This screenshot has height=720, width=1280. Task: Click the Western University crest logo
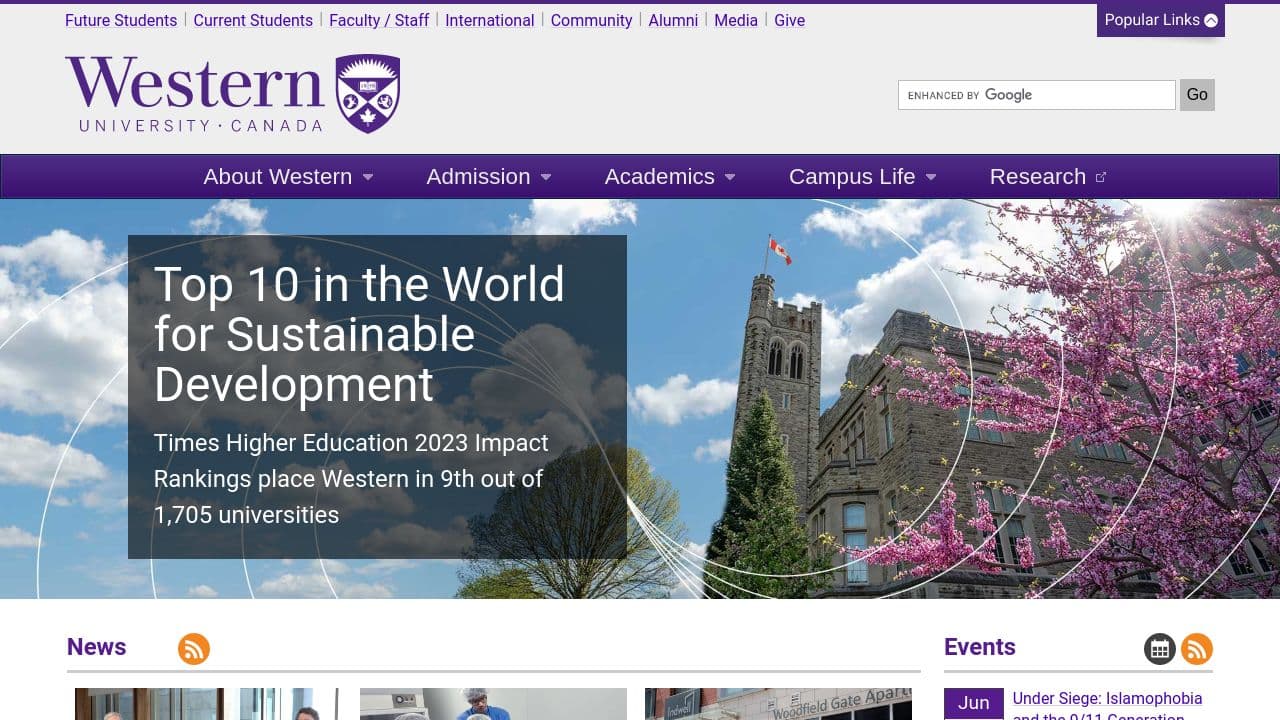(x=366, y=92)
